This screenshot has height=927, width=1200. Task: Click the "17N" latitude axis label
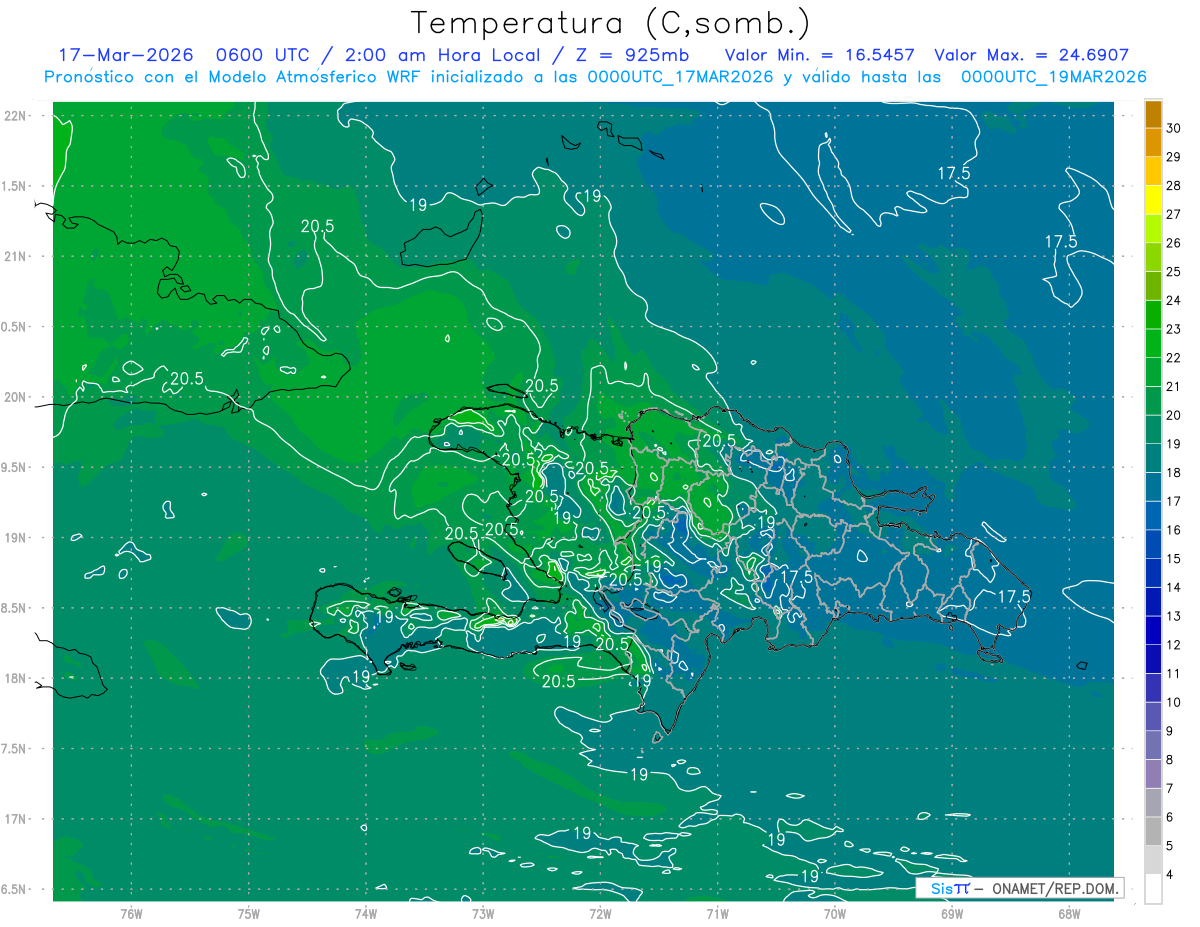[x=16, y=819]
